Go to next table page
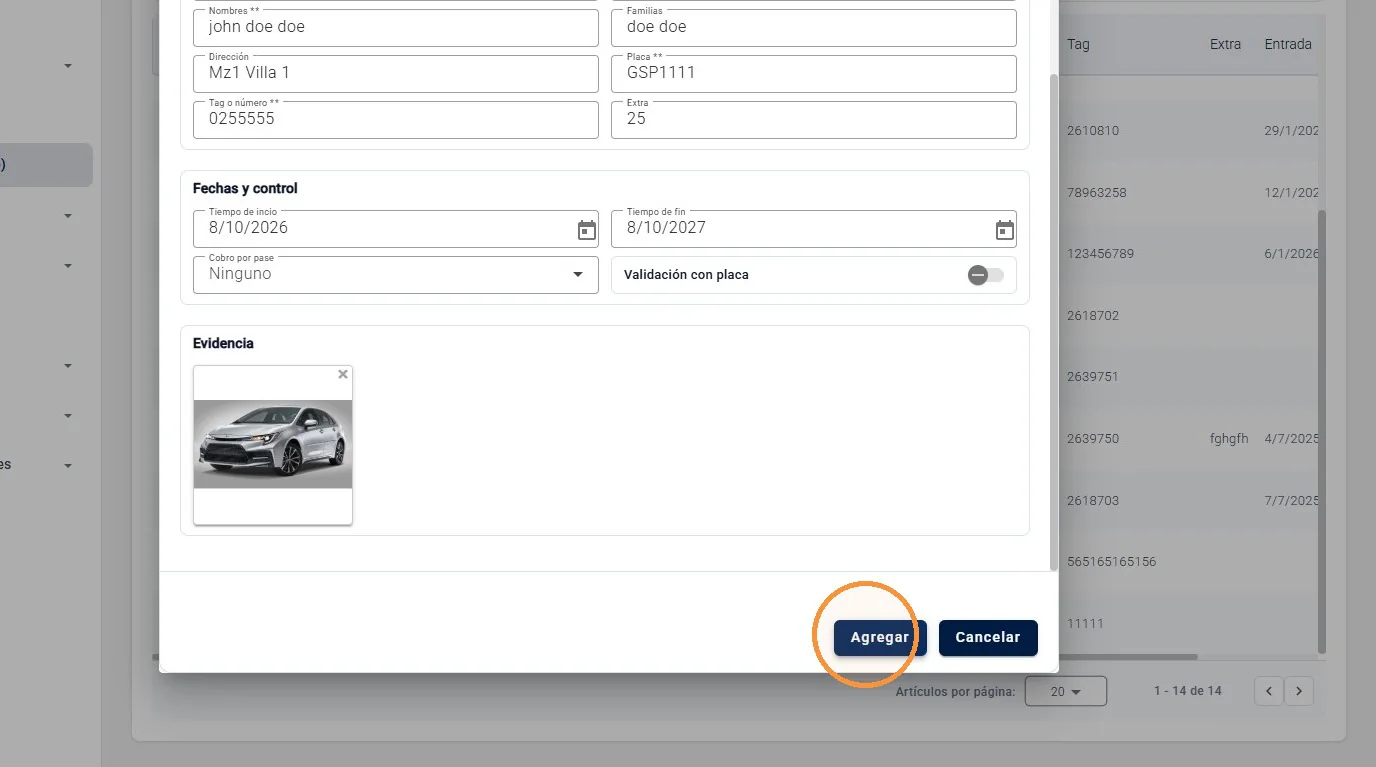The height and width of the screenshot is (767, 1376). (1299, 690)
